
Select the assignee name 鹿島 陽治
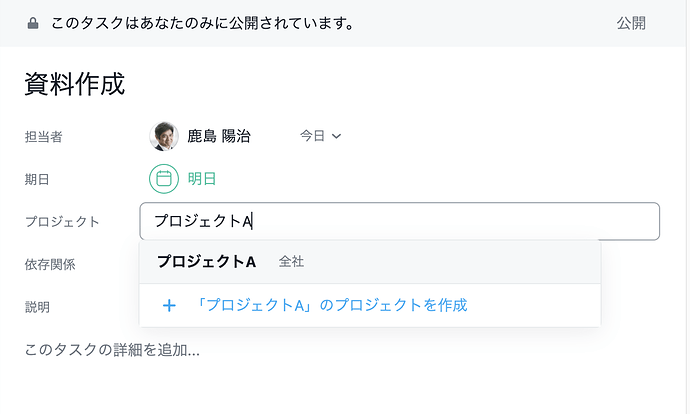tap(219, 136)
